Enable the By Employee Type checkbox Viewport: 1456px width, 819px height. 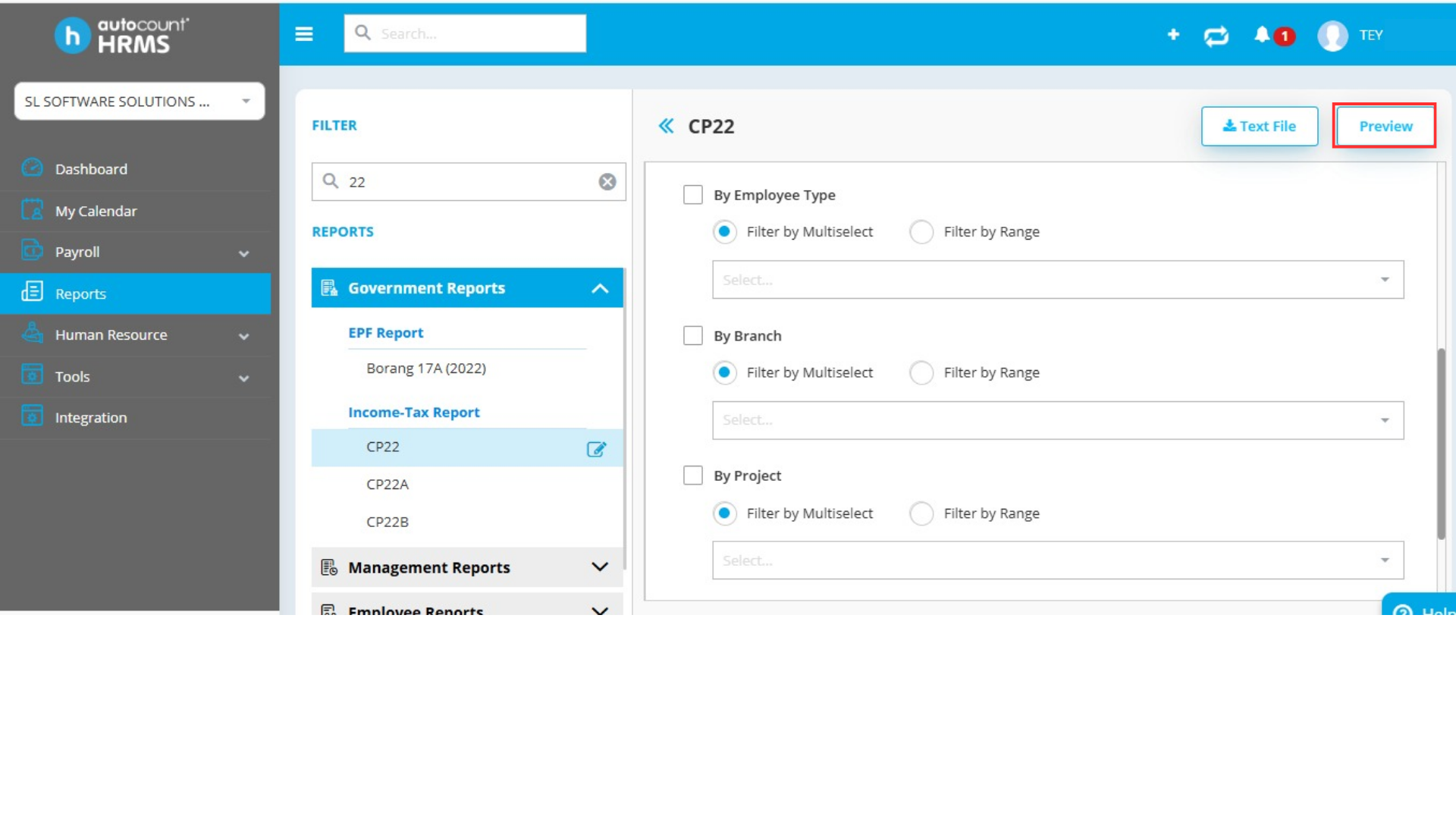(693, 195)
